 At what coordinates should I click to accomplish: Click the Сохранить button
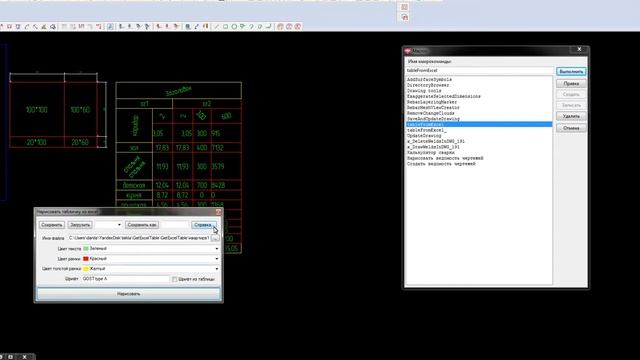[52, 225]
